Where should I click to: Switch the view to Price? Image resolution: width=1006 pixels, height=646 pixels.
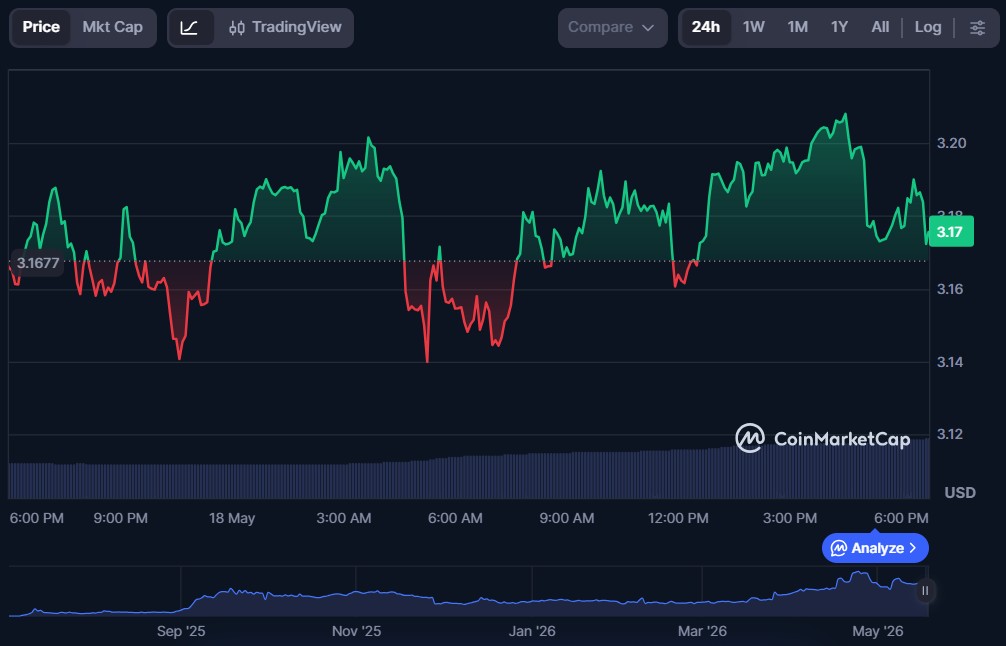(41, 27)
